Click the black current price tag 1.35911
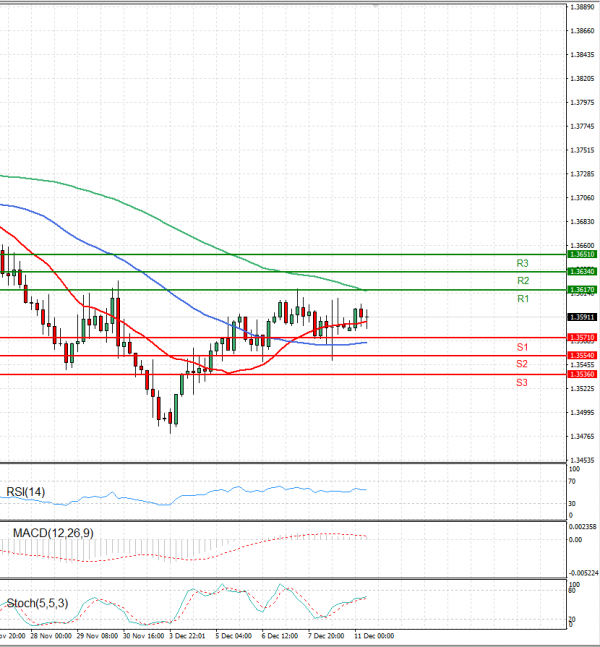Screen dimensions: 600x647 tap(583, 317)
